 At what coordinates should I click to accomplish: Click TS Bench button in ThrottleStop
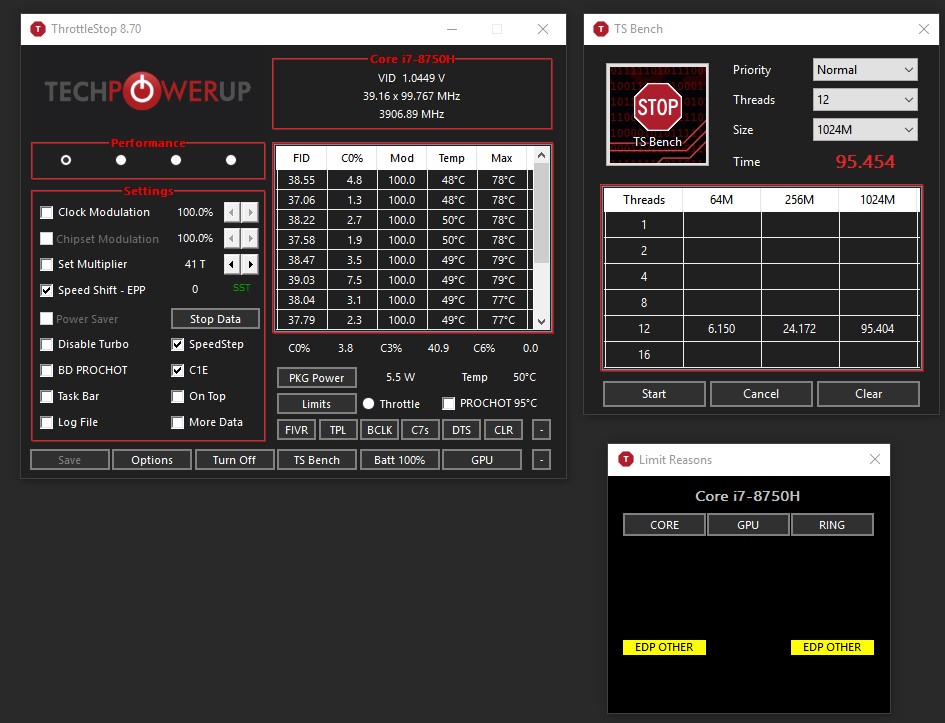[x=317, y=460]
